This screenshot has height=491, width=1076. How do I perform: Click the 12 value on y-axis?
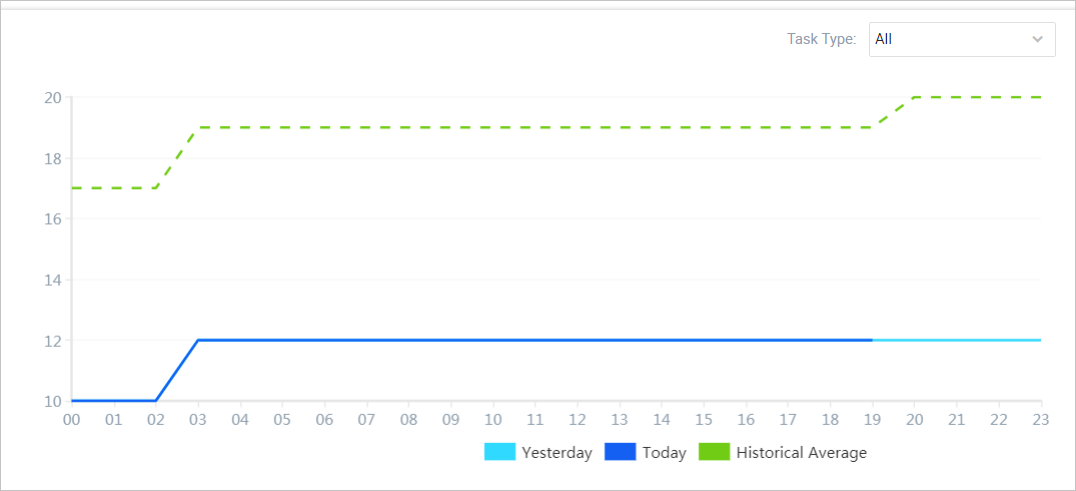53,341
